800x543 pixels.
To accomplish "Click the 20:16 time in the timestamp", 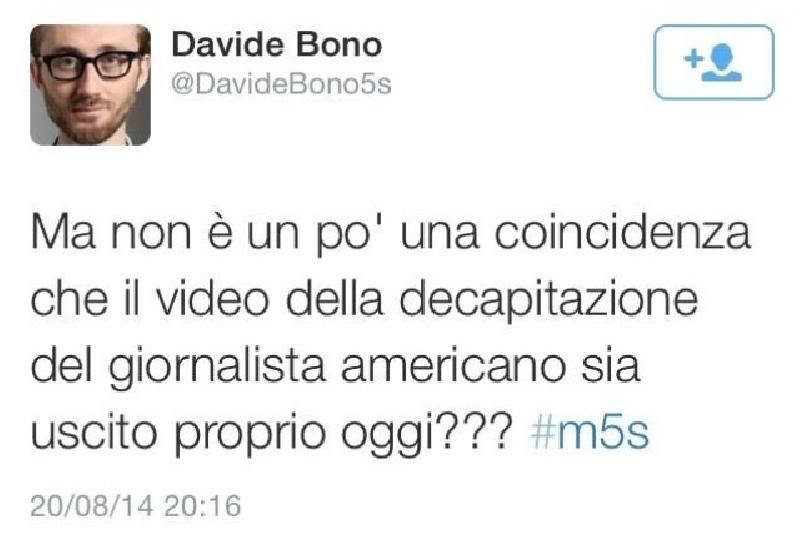I will tap(202, 506).
